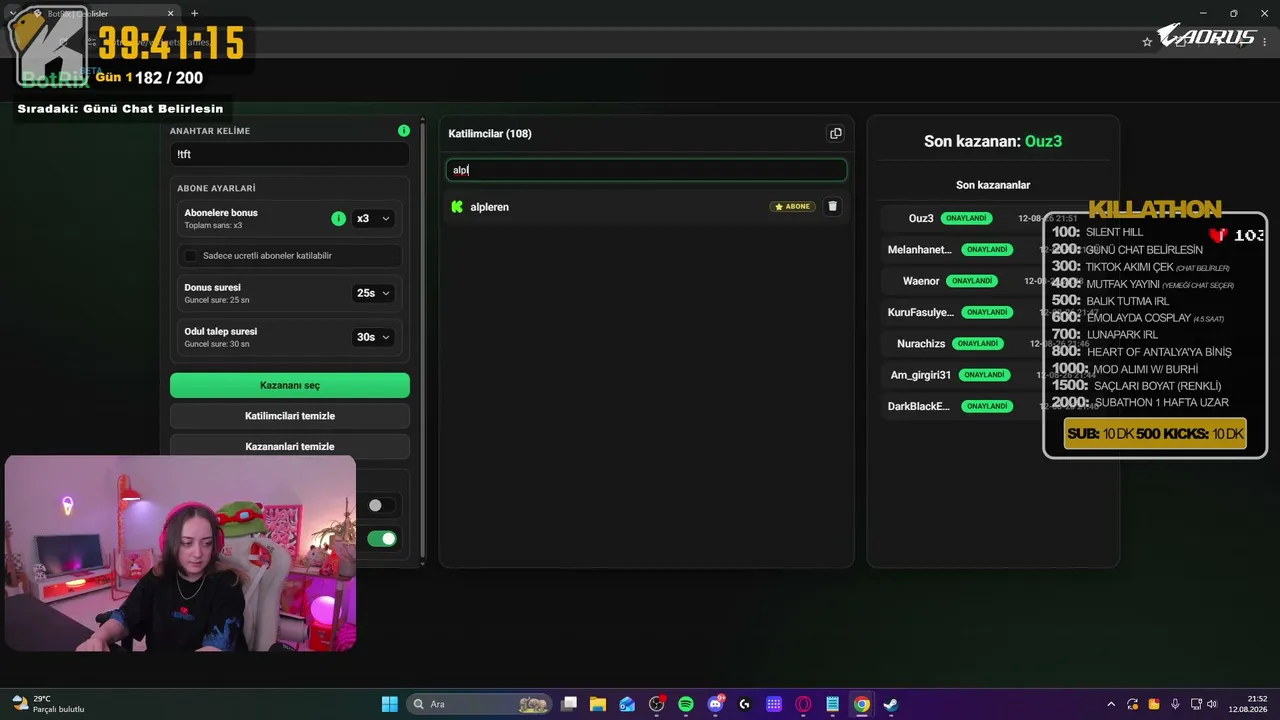
Task: Toggle the grey switch that is off
Action: point(381,506)
